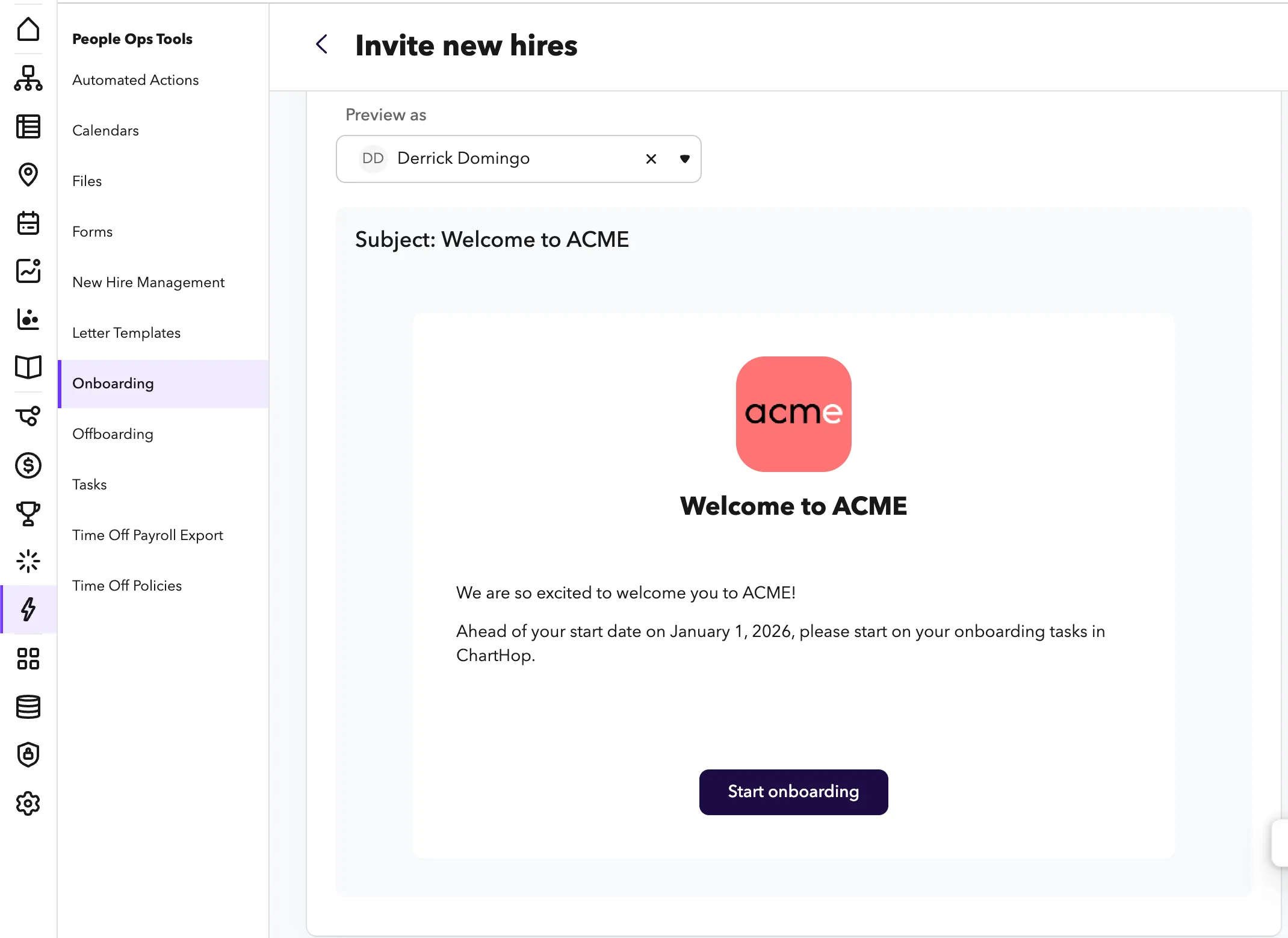Go to the Home icon in the left rail

click(28, 30)
